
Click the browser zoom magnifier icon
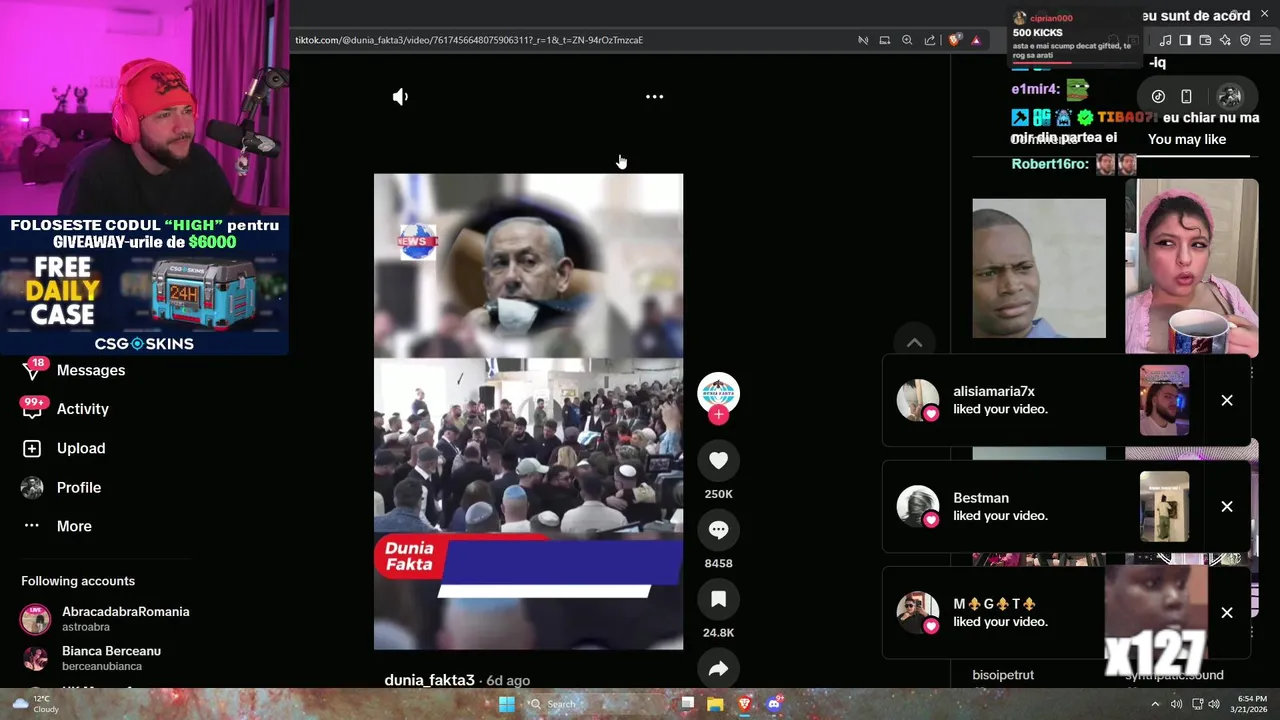[x=907, y=40]
